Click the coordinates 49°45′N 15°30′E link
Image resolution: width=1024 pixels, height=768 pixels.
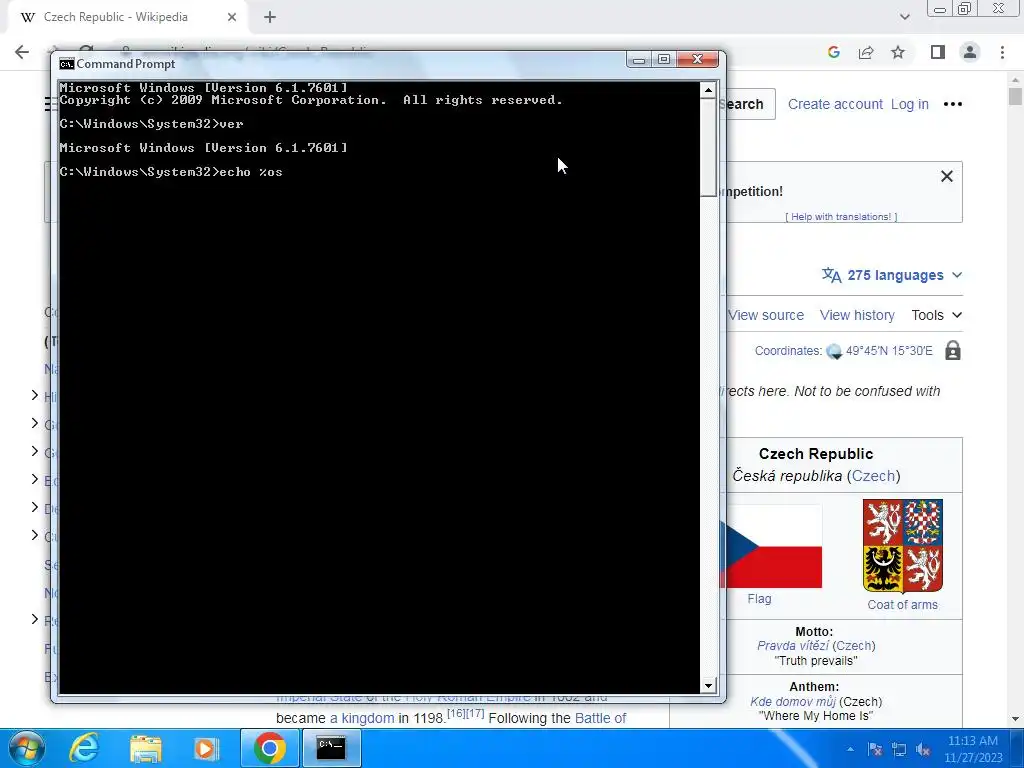tap(889, 351)
